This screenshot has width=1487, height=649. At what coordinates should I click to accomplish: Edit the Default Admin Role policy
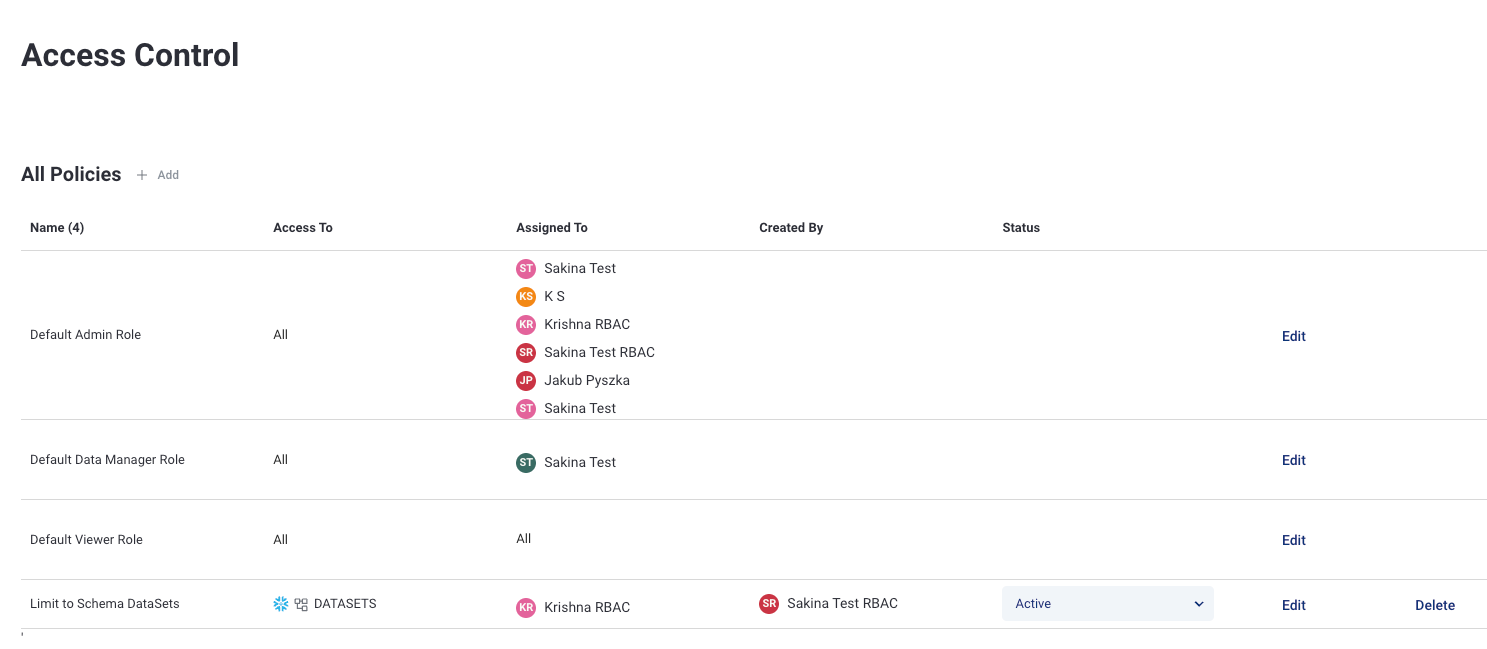[x=1293, y=336]
